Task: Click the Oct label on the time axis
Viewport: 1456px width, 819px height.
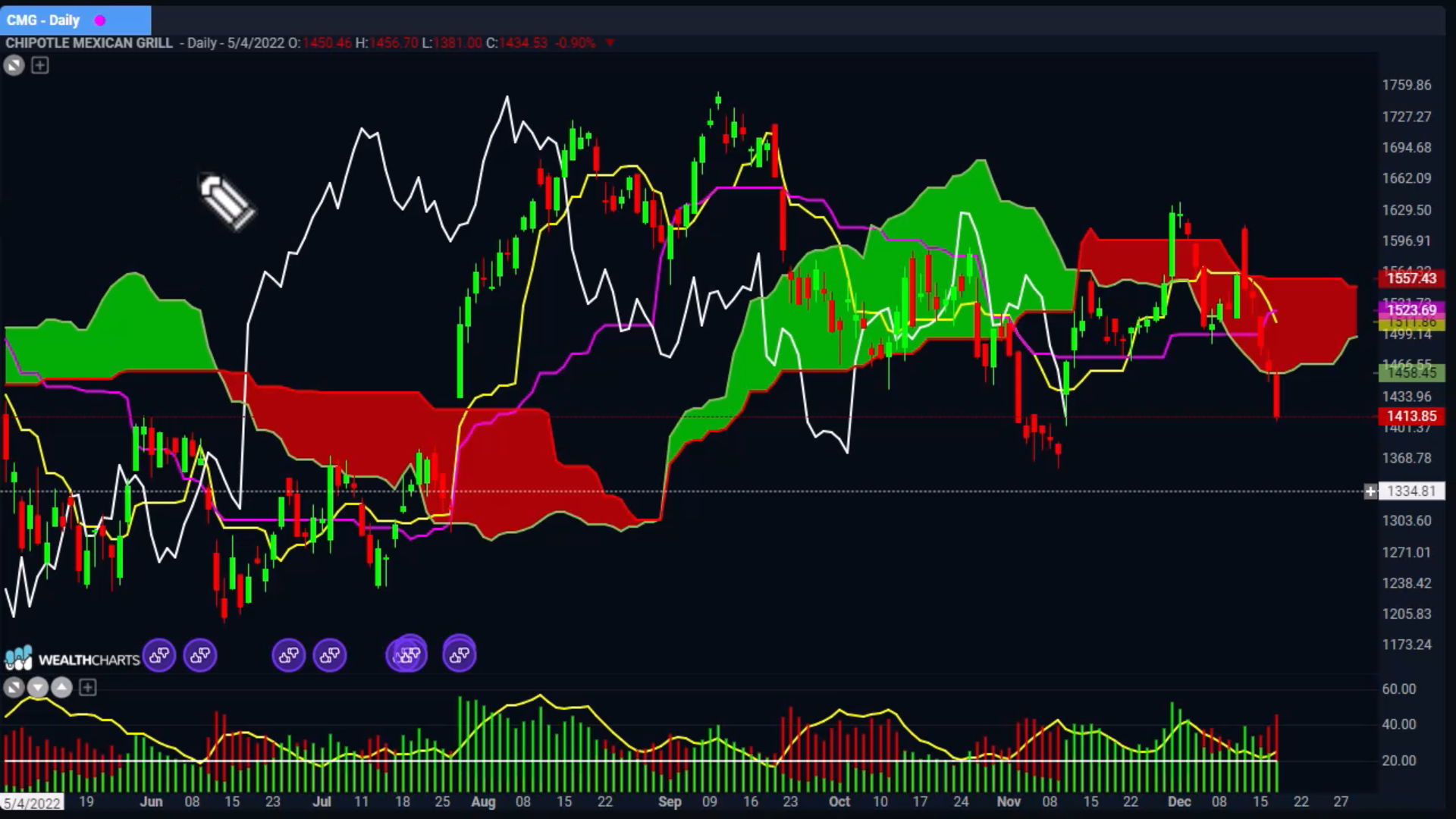Action: click(839, 802)
